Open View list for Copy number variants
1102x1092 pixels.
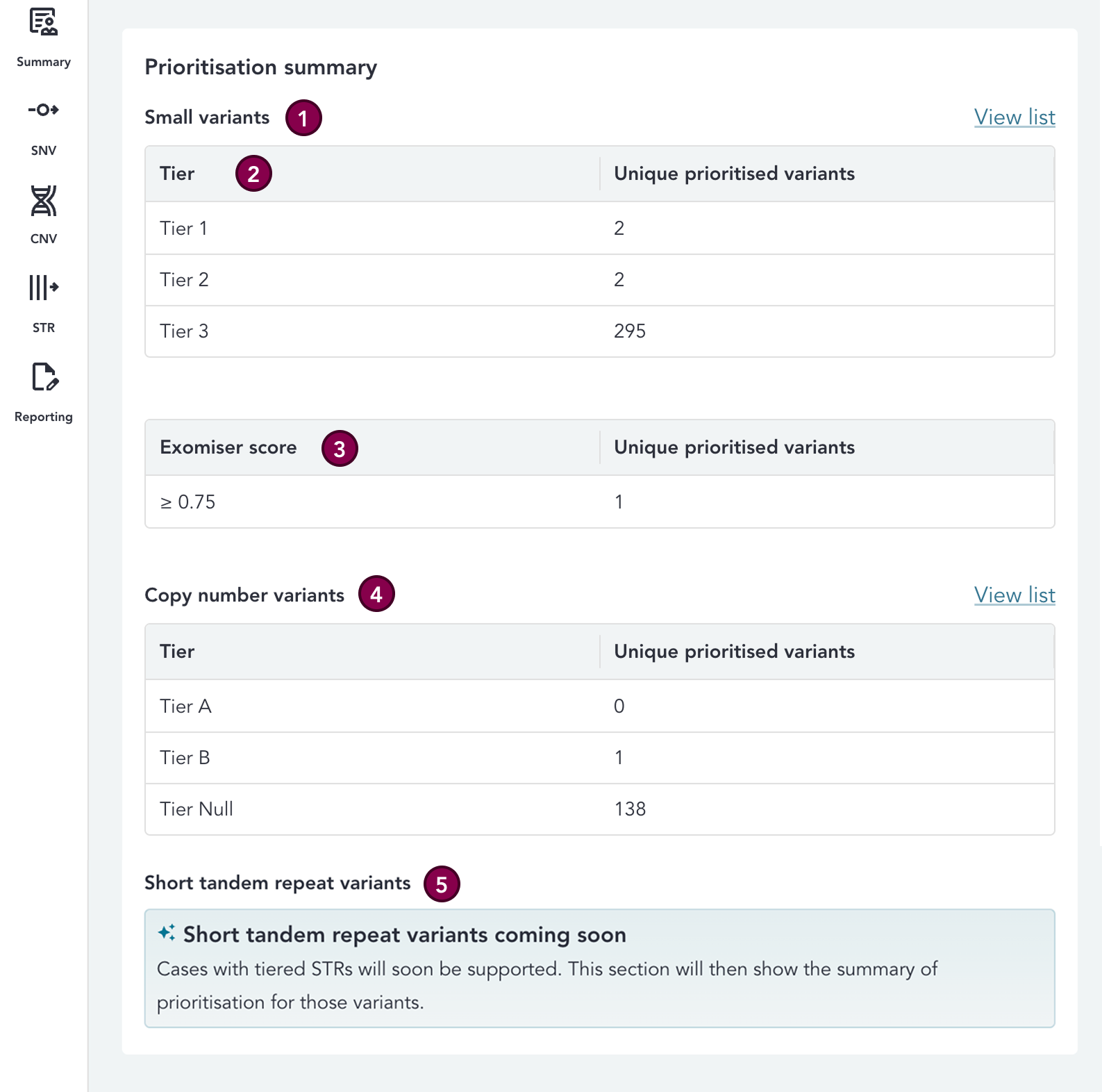[1014, 595]
